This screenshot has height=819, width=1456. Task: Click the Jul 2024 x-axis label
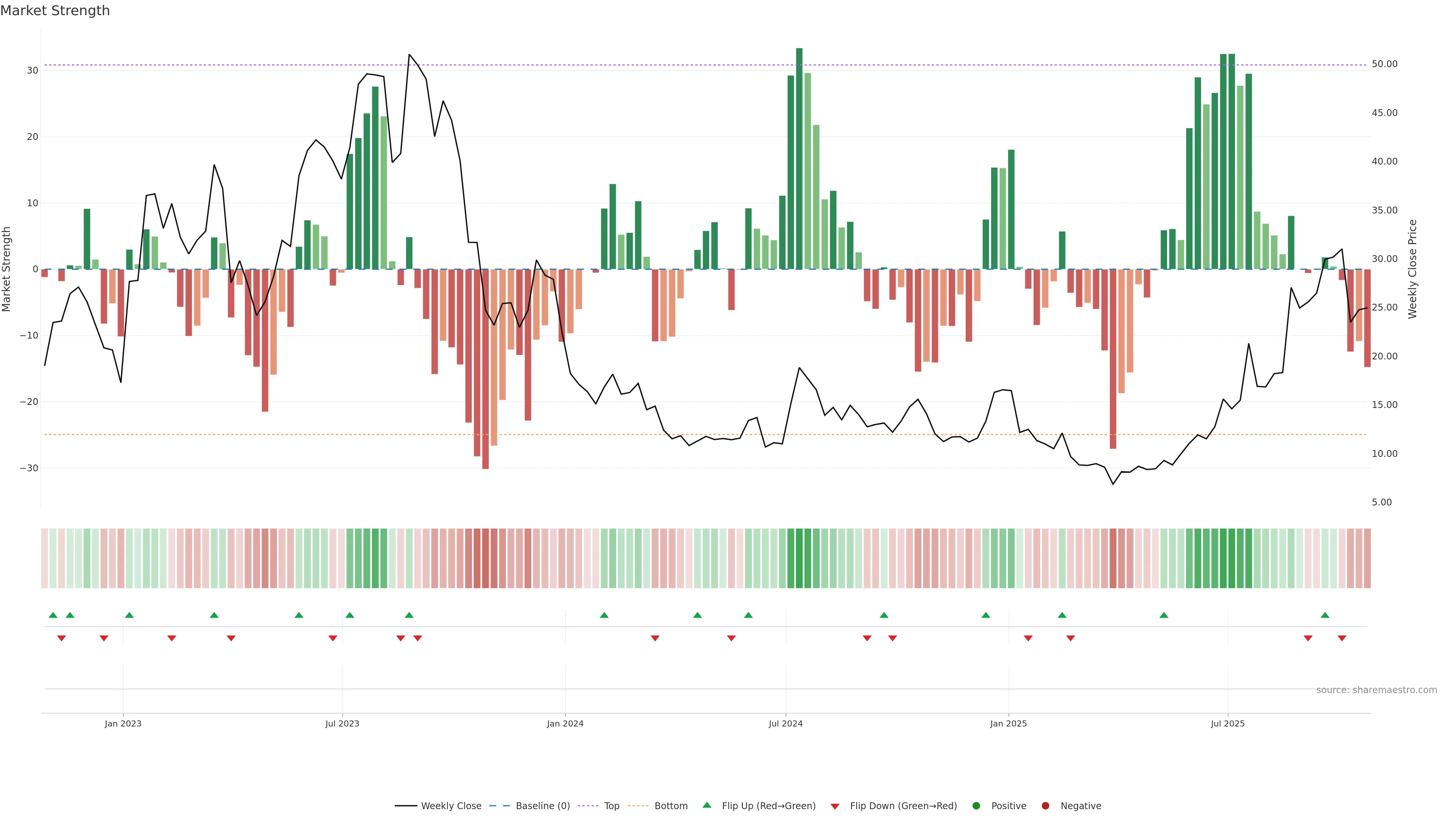(785, 723)
